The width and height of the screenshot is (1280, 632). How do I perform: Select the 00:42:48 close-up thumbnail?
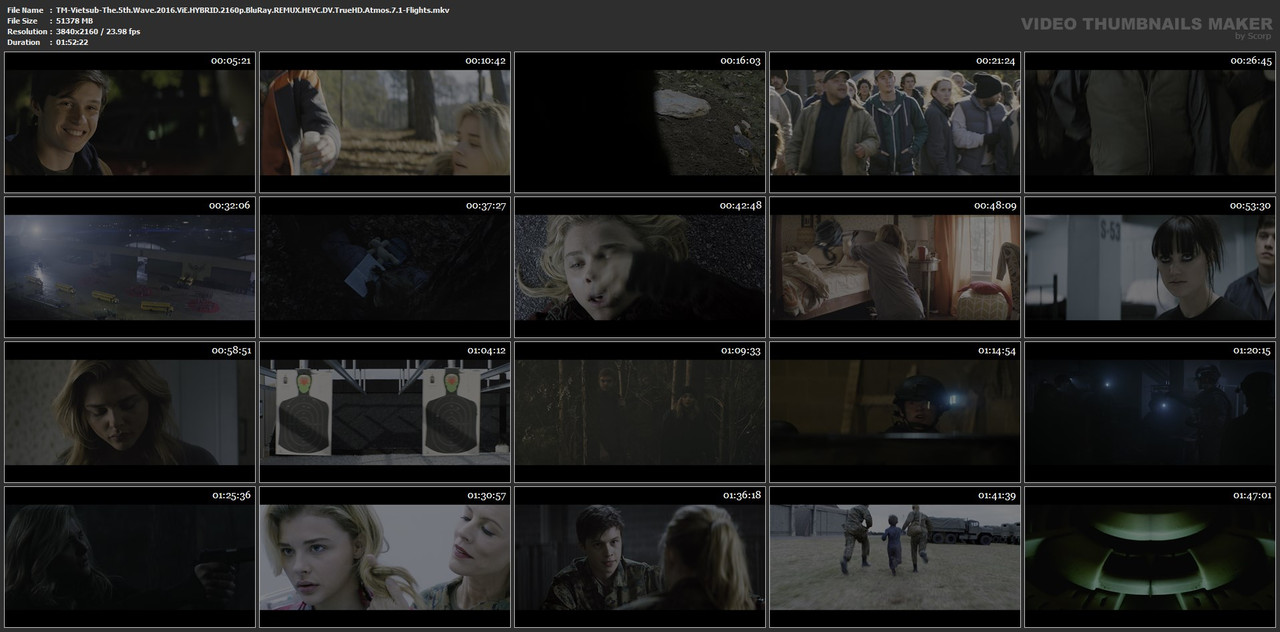640,267
